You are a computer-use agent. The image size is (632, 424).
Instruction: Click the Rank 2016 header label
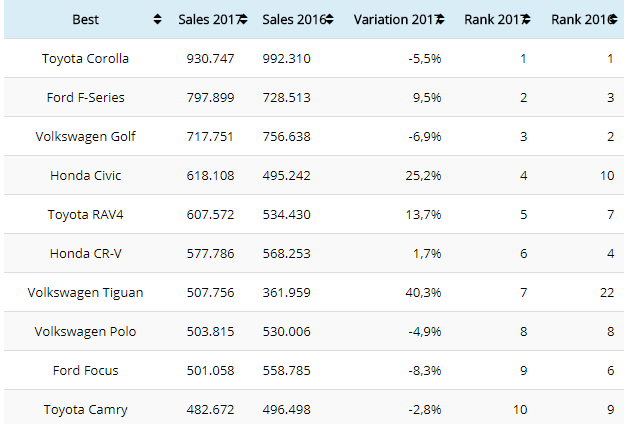581,19
